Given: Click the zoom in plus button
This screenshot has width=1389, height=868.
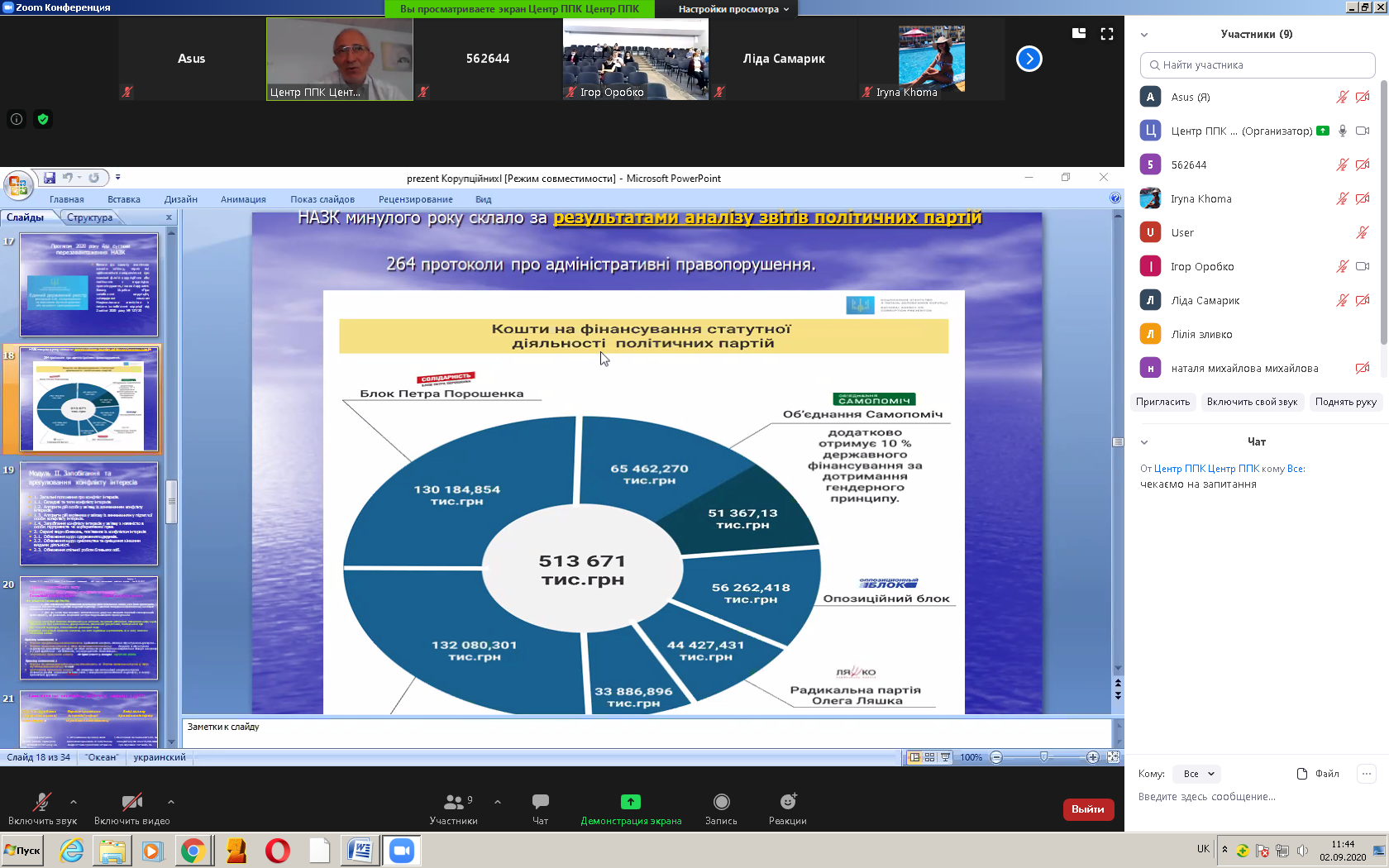Looking at the screenshot, I should tap(1092, 757).
